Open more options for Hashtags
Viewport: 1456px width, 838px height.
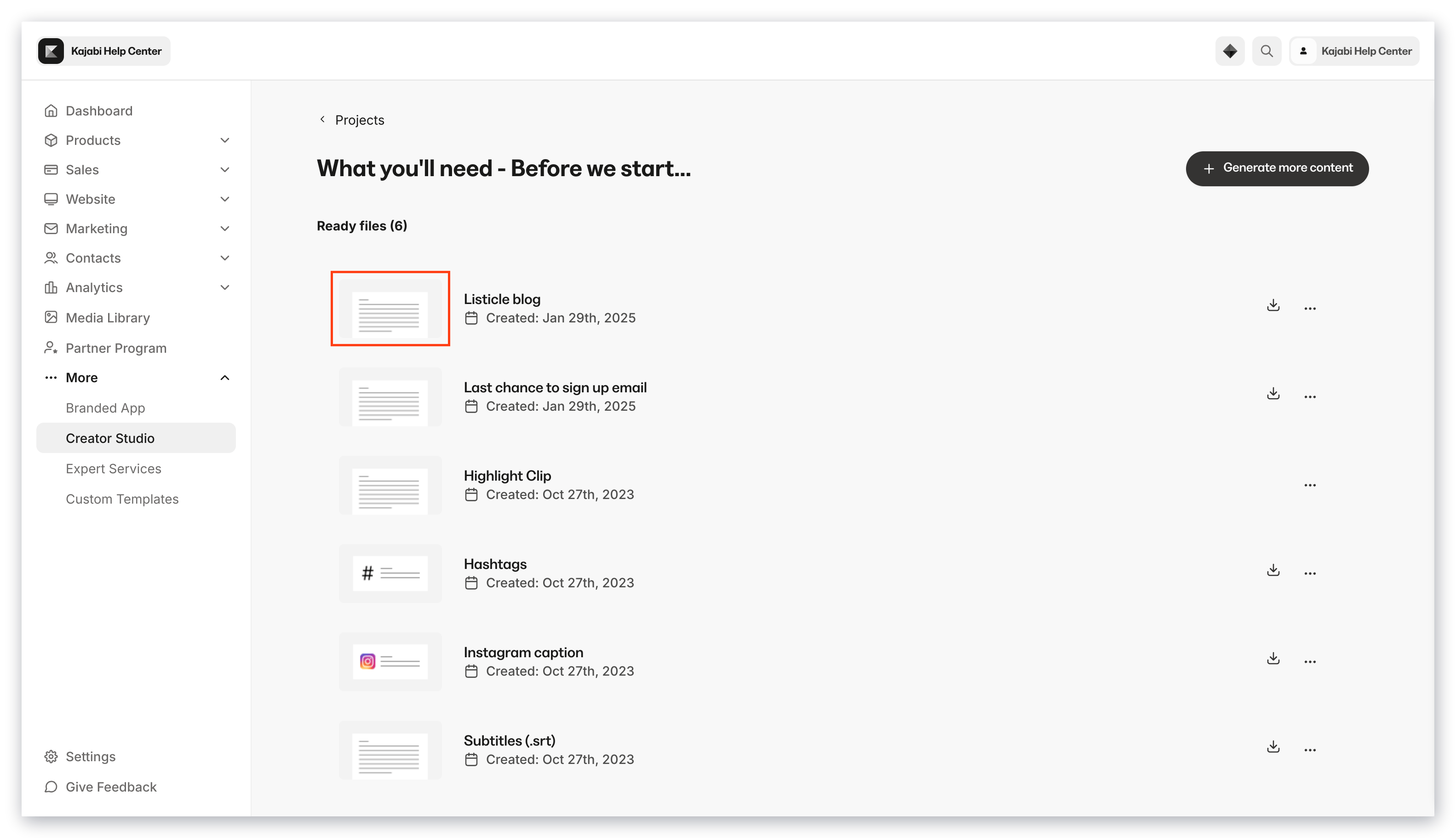click(x=1310, y=574)
